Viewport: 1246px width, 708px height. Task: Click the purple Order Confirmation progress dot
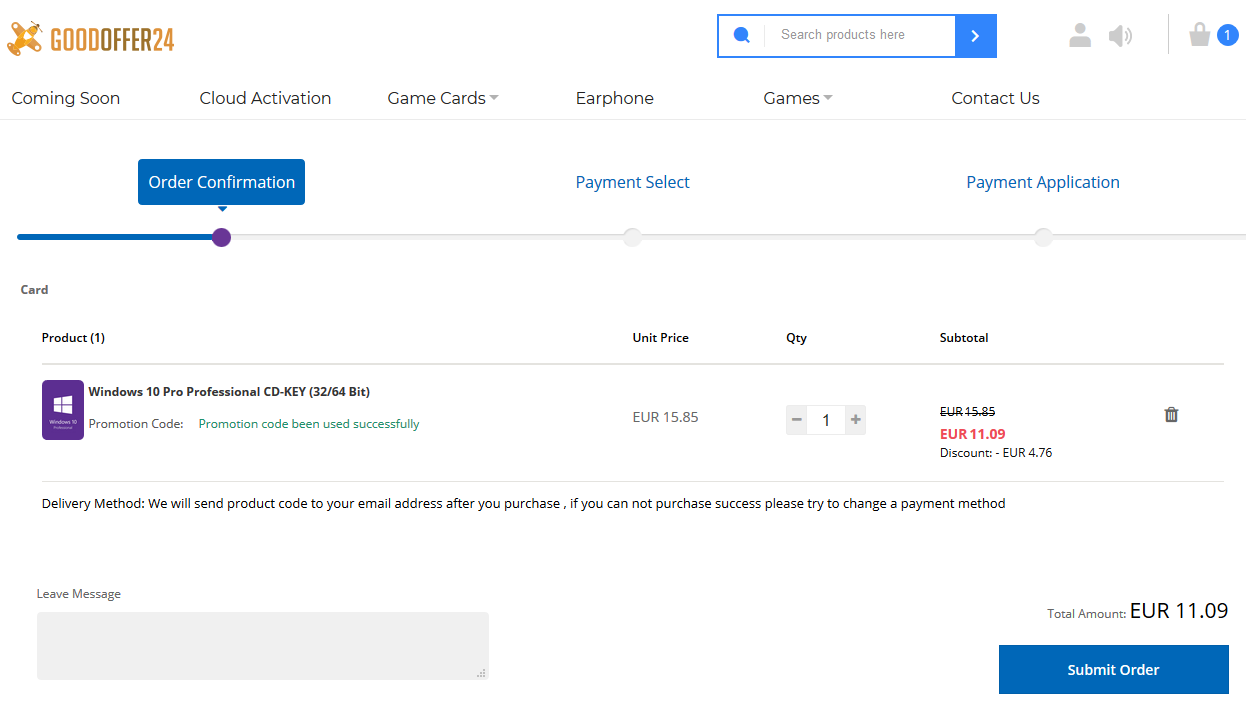click(222, 237)
